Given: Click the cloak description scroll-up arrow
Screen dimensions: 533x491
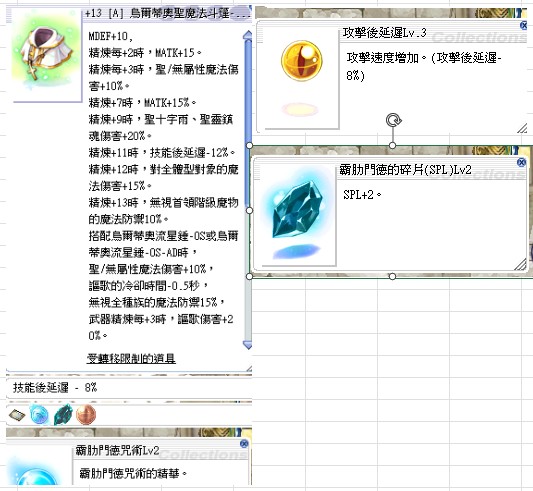Looking at the screenshot, I should click(x=248, y=34).
